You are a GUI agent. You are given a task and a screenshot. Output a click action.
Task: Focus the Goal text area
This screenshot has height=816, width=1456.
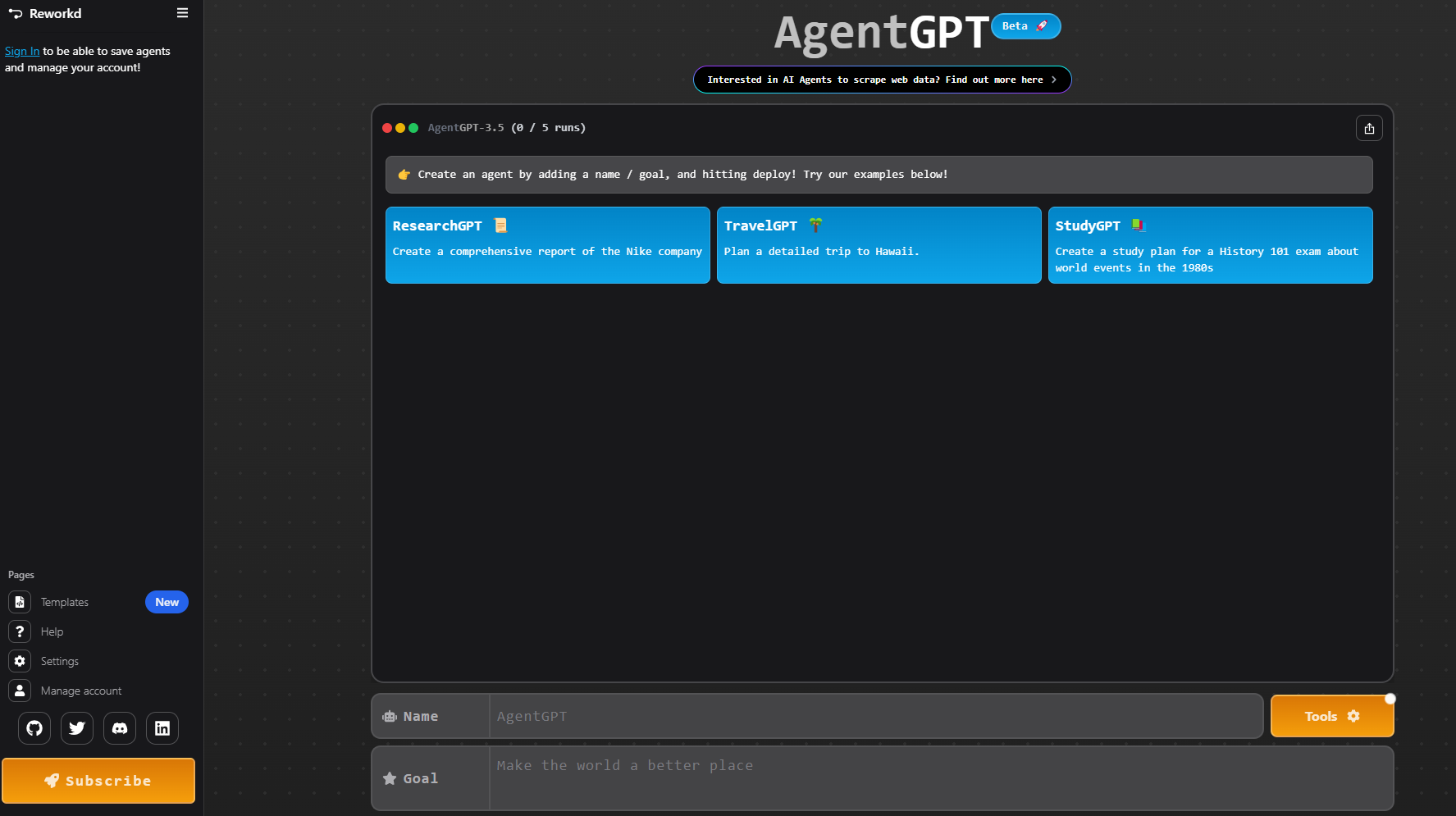click(x=941, y=778)
